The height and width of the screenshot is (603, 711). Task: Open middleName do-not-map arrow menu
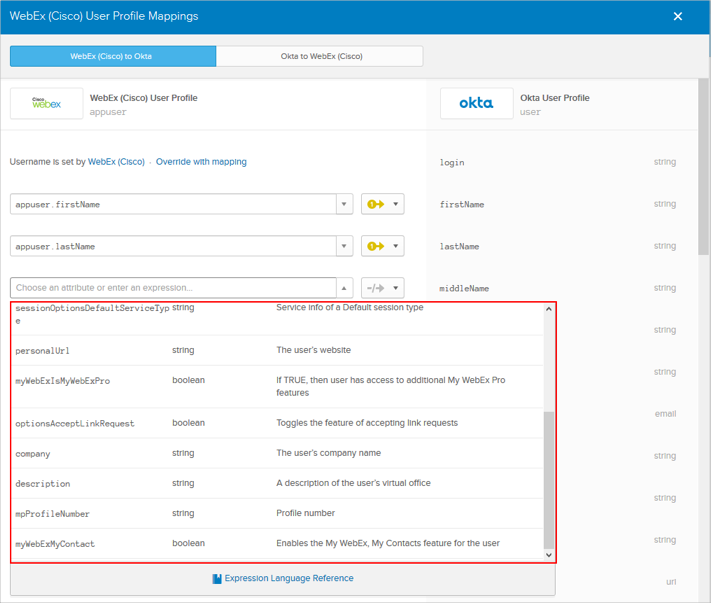(x=383, y=288)
